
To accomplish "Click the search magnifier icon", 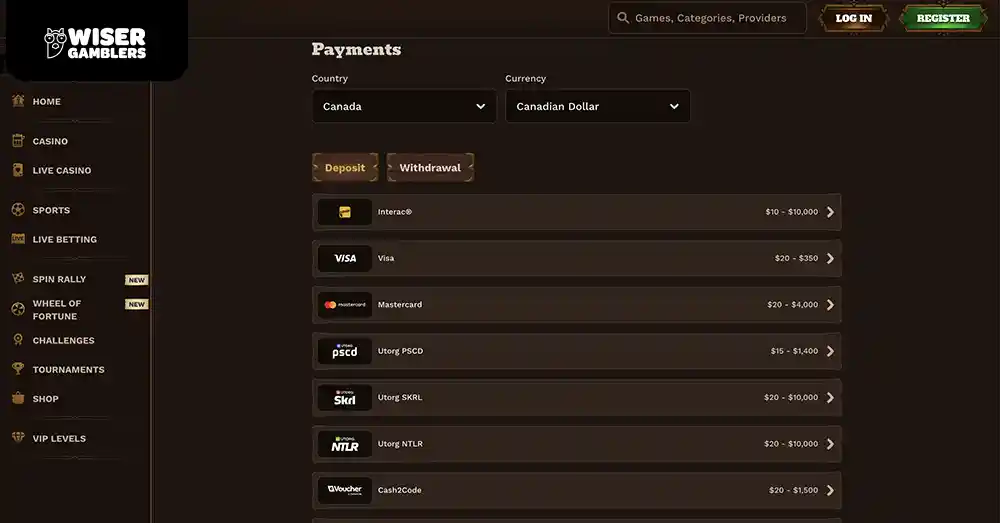I will point(623,18).
